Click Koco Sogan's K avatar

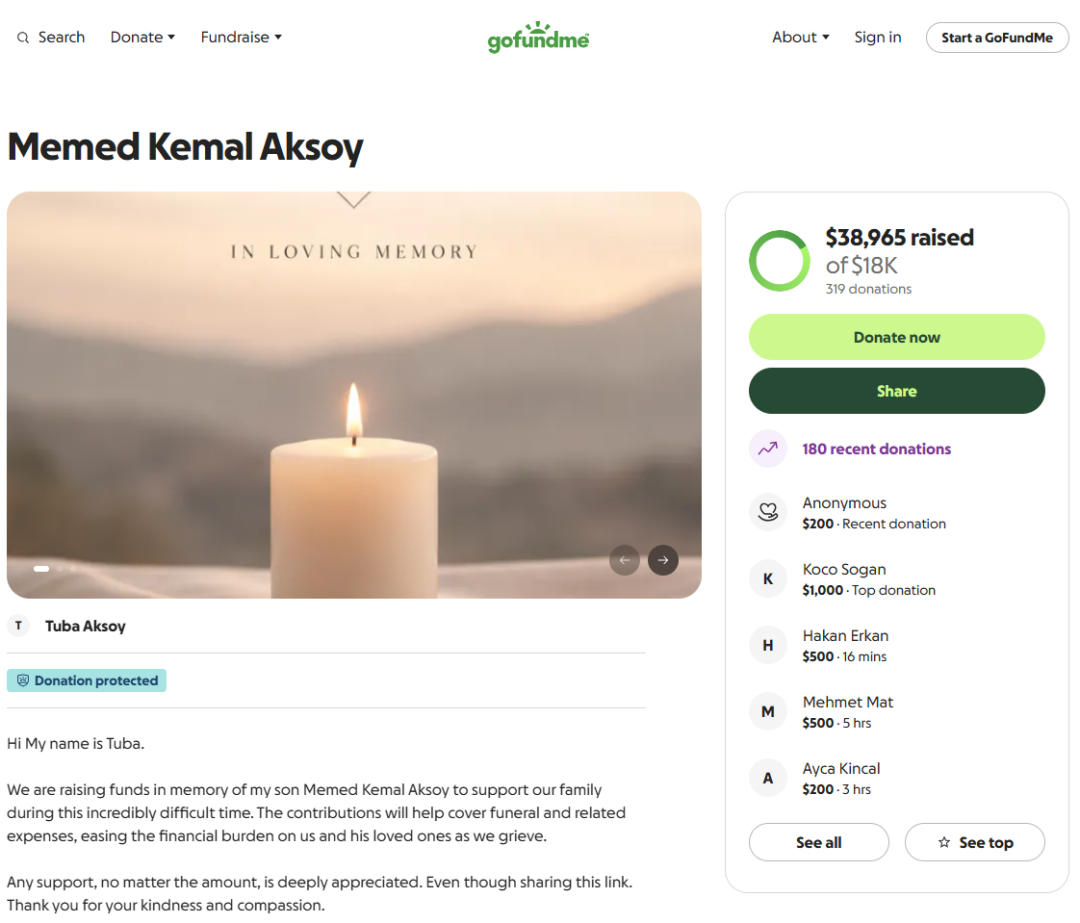[x=768, y=579]
